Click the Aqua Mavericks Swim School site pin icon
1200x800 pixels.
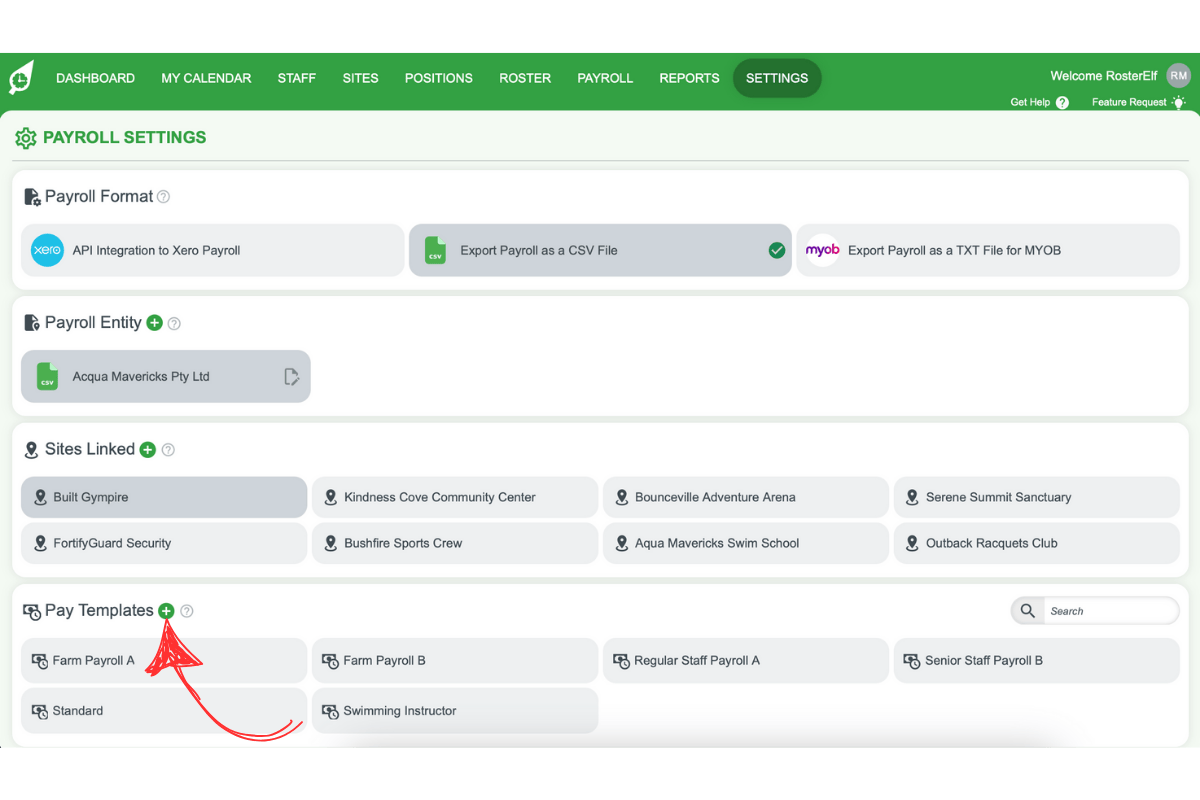(621, 543)
